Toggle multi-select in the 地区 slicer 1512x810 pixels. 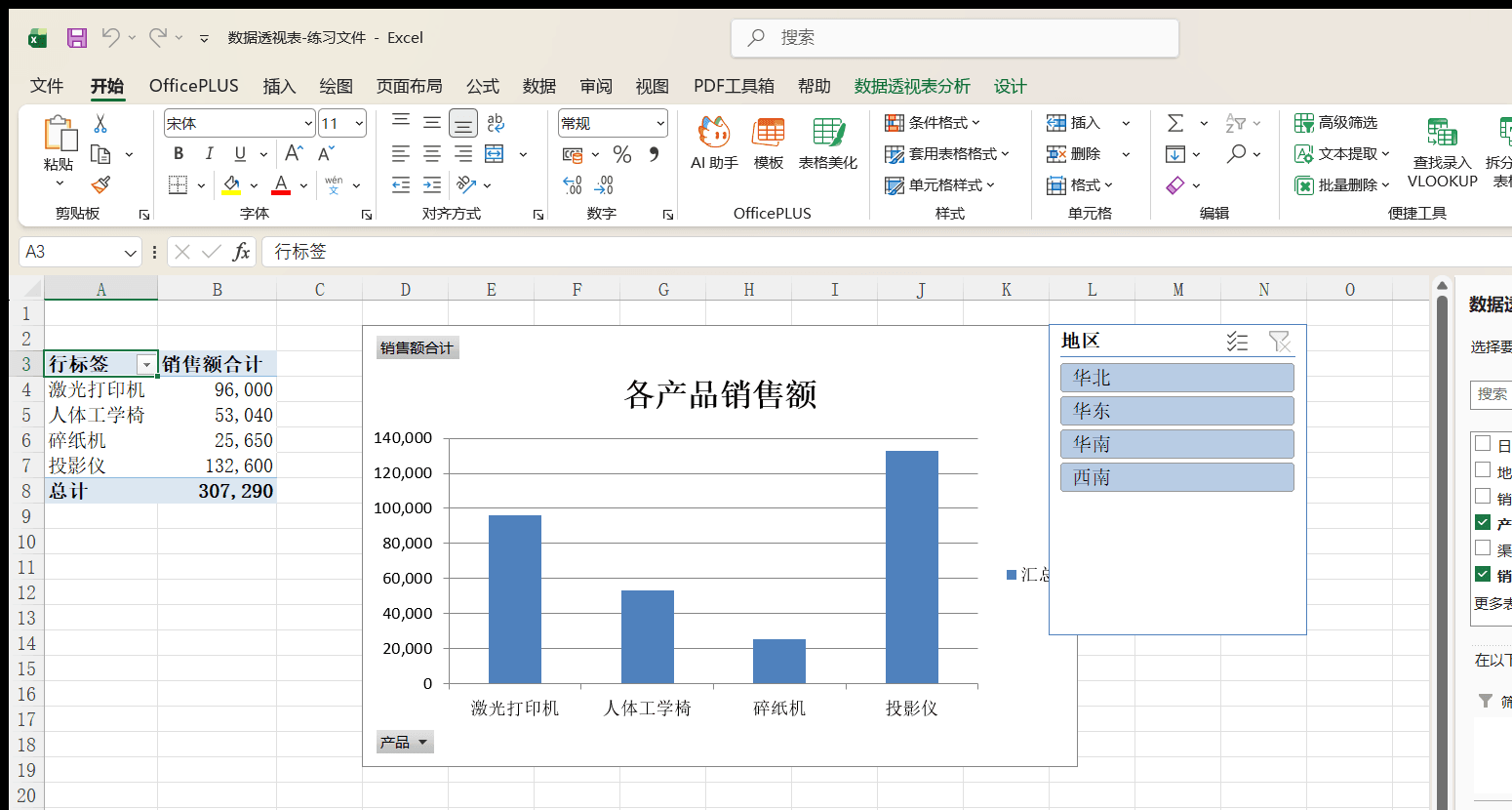[x=1237, y=342]
